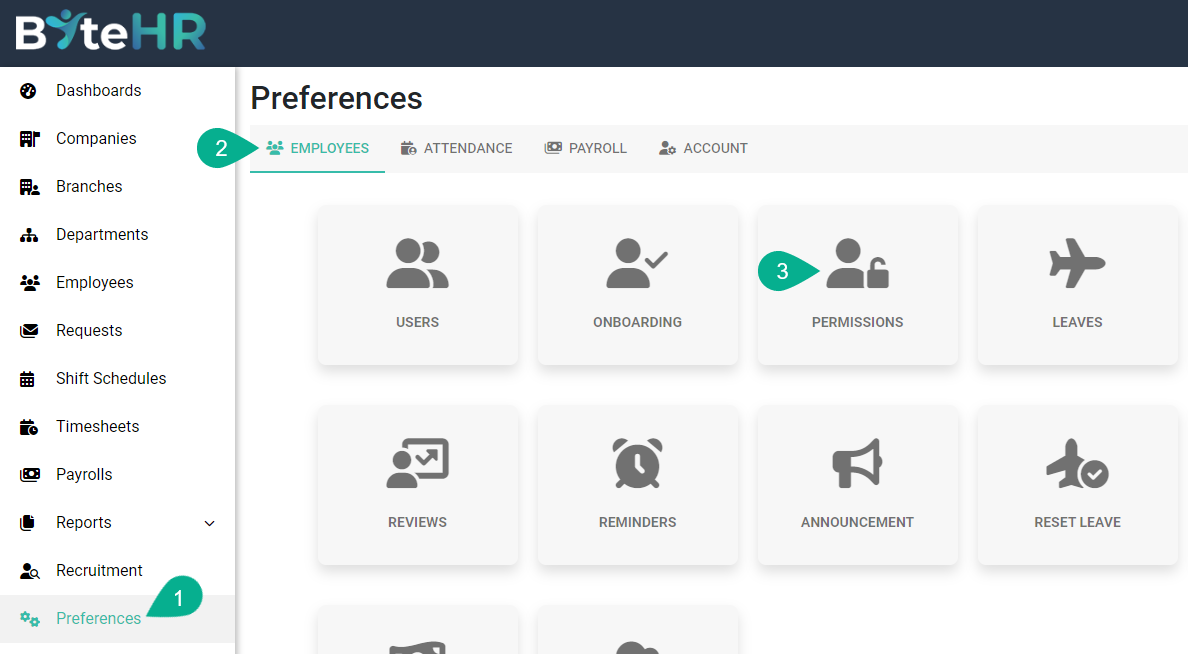Expand the Reports submenu chevron

(x=210, y=523)
